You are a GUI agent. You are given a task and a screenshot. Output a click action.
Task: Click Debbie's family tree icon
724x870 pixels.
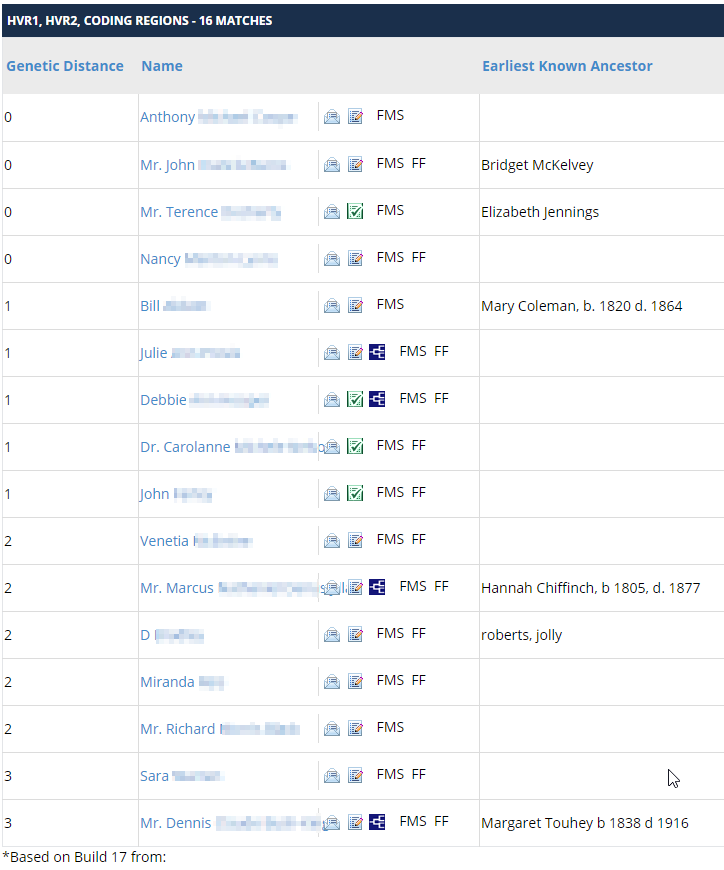pos(377,399)
